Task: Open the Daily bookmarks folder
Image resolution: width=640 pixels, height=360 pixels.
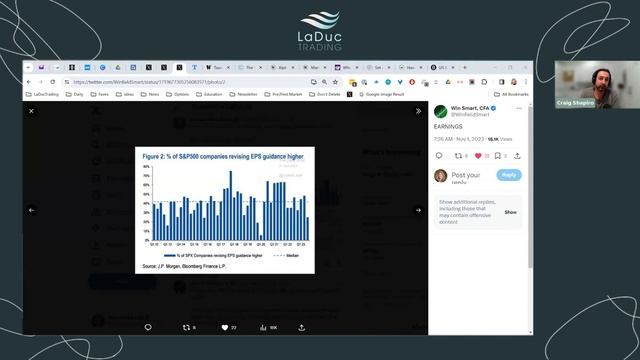Action: [75, 94]
